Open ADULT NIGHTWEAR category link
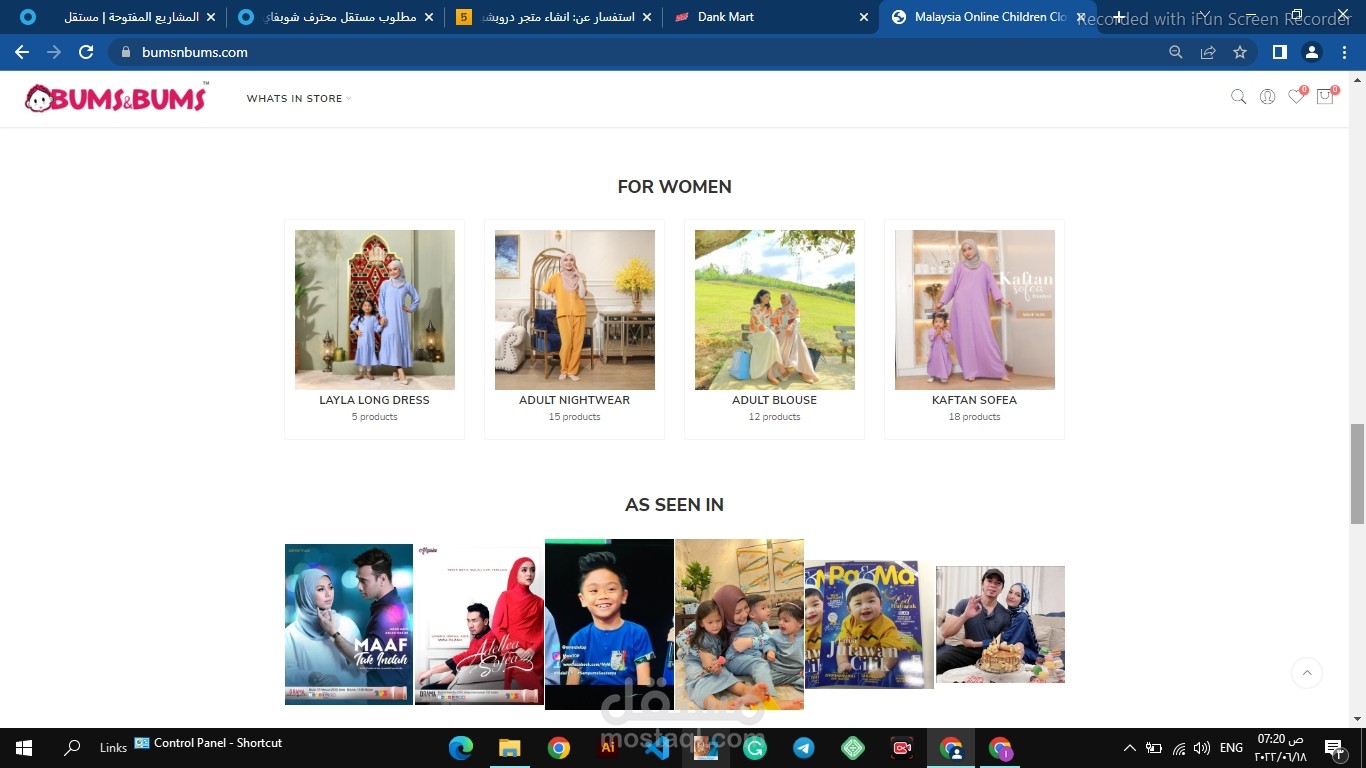This screenshot has width=1366, height=768. coord(574,400)
